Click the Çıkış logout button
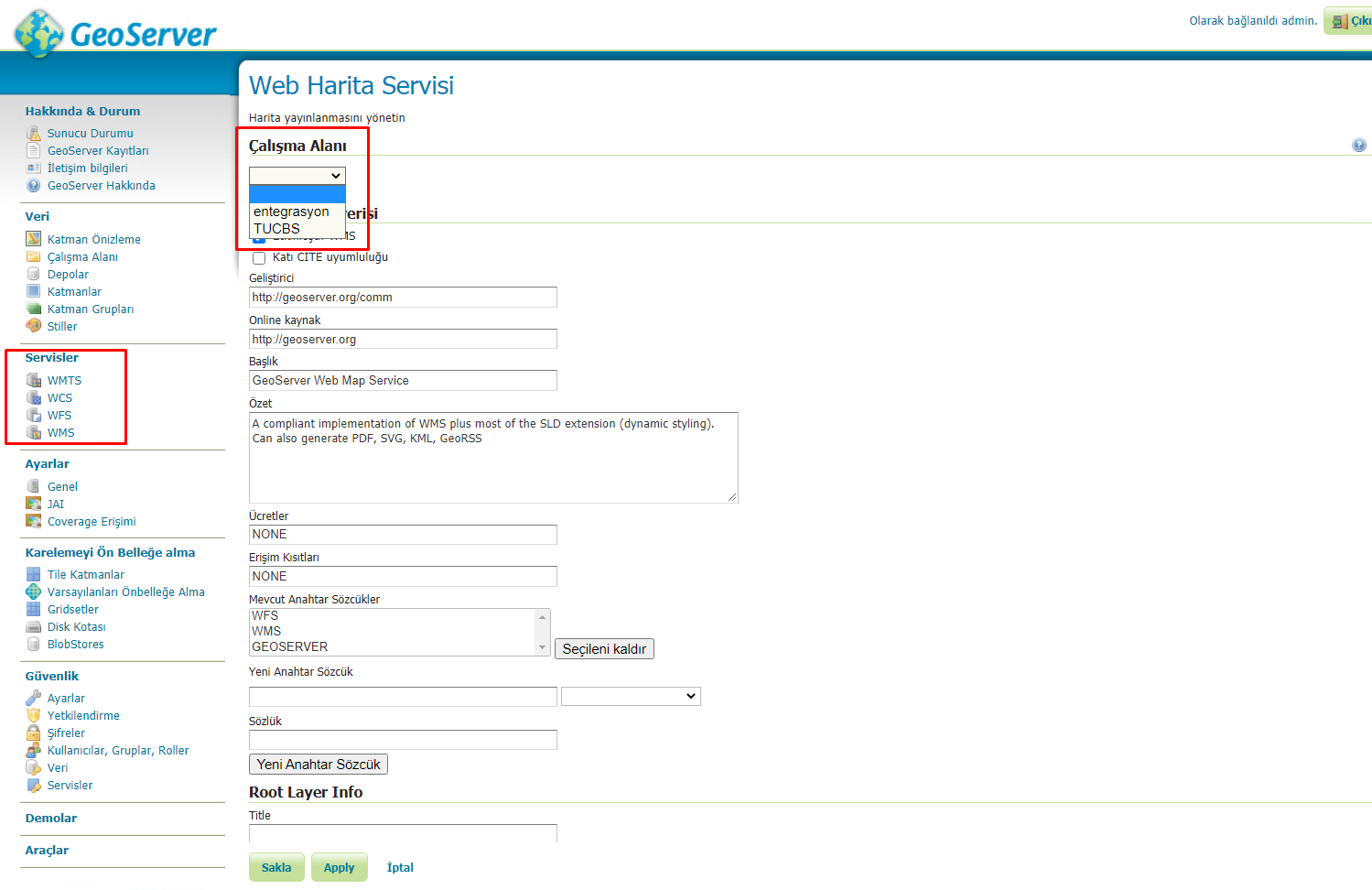Image resolution: width=1372 pixels, height=890 pixels. click(1348, 21)
